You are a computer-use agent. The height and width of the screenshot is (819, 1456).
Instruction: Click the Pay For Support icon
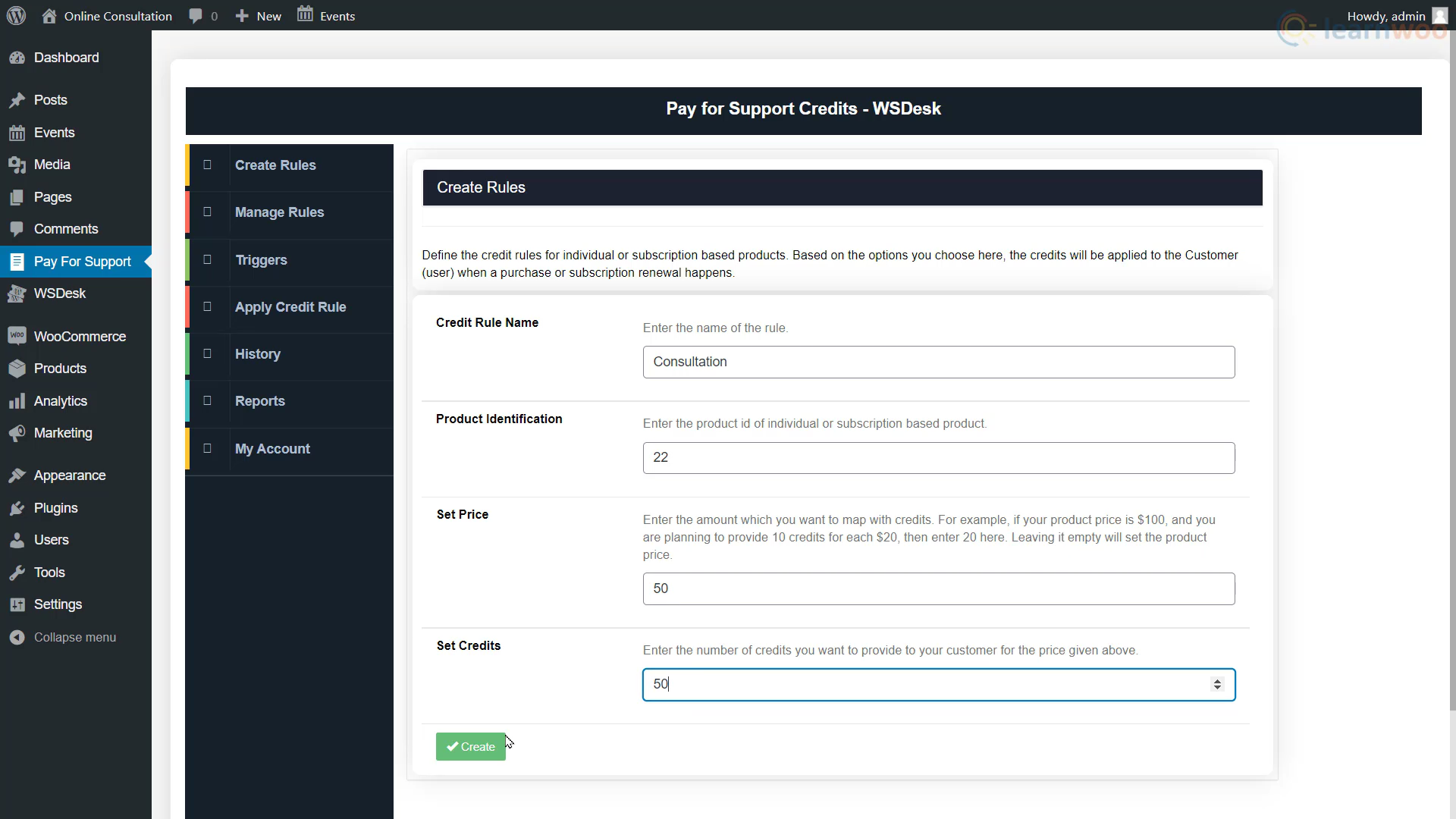point(17,262)
